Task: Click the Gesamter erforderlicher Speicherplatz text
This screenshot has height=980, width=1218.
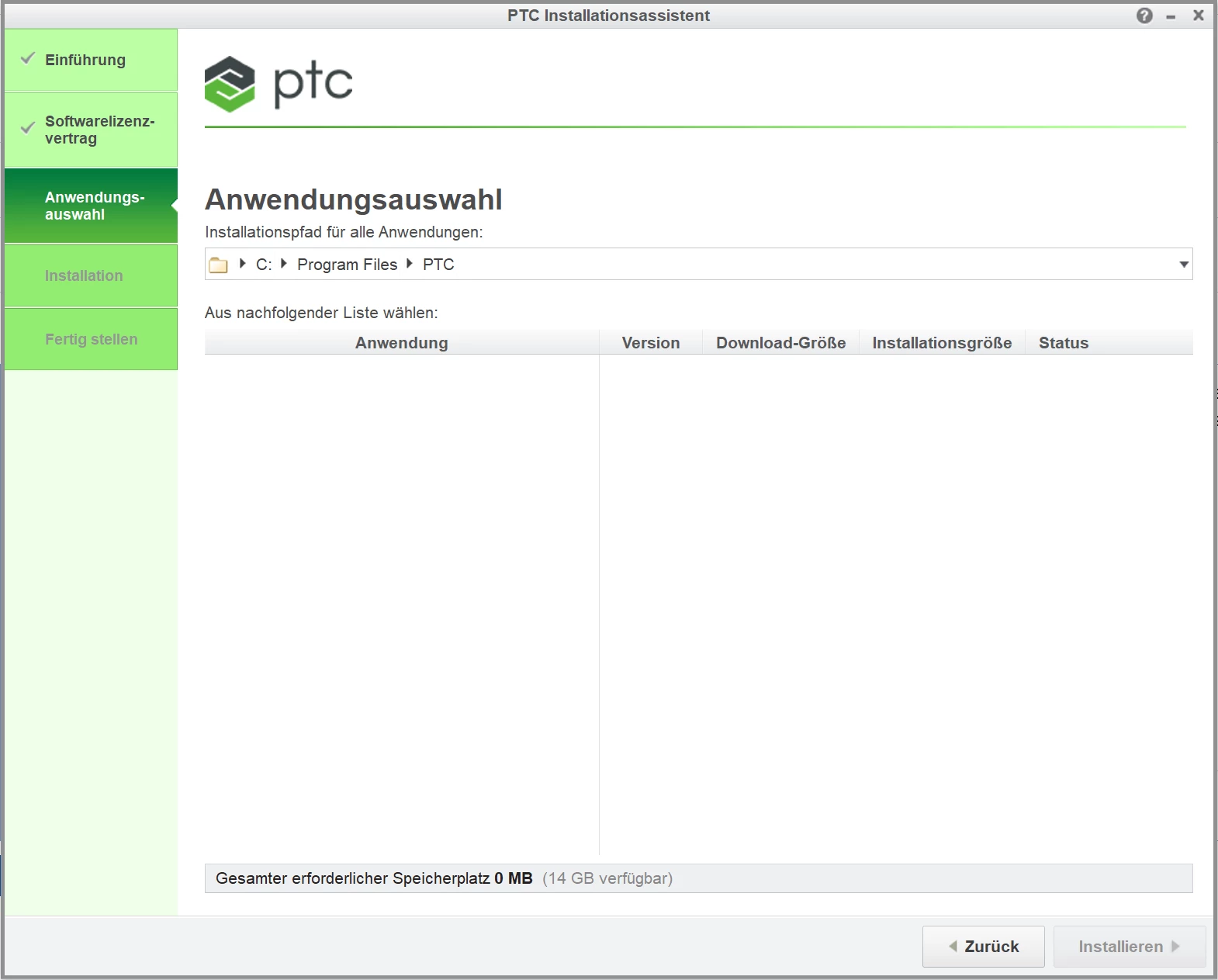Action: coord(353,878)
